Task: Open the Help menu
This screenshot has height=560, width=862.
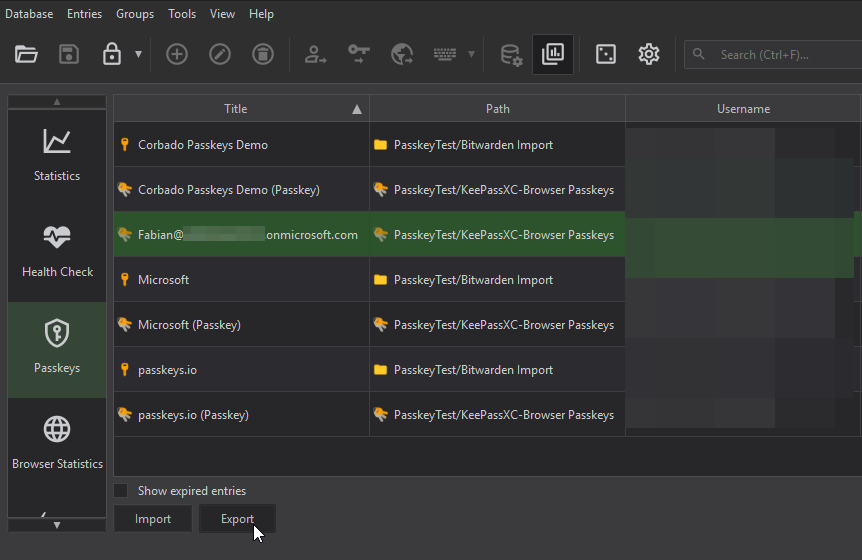Action: click(261, 14)
